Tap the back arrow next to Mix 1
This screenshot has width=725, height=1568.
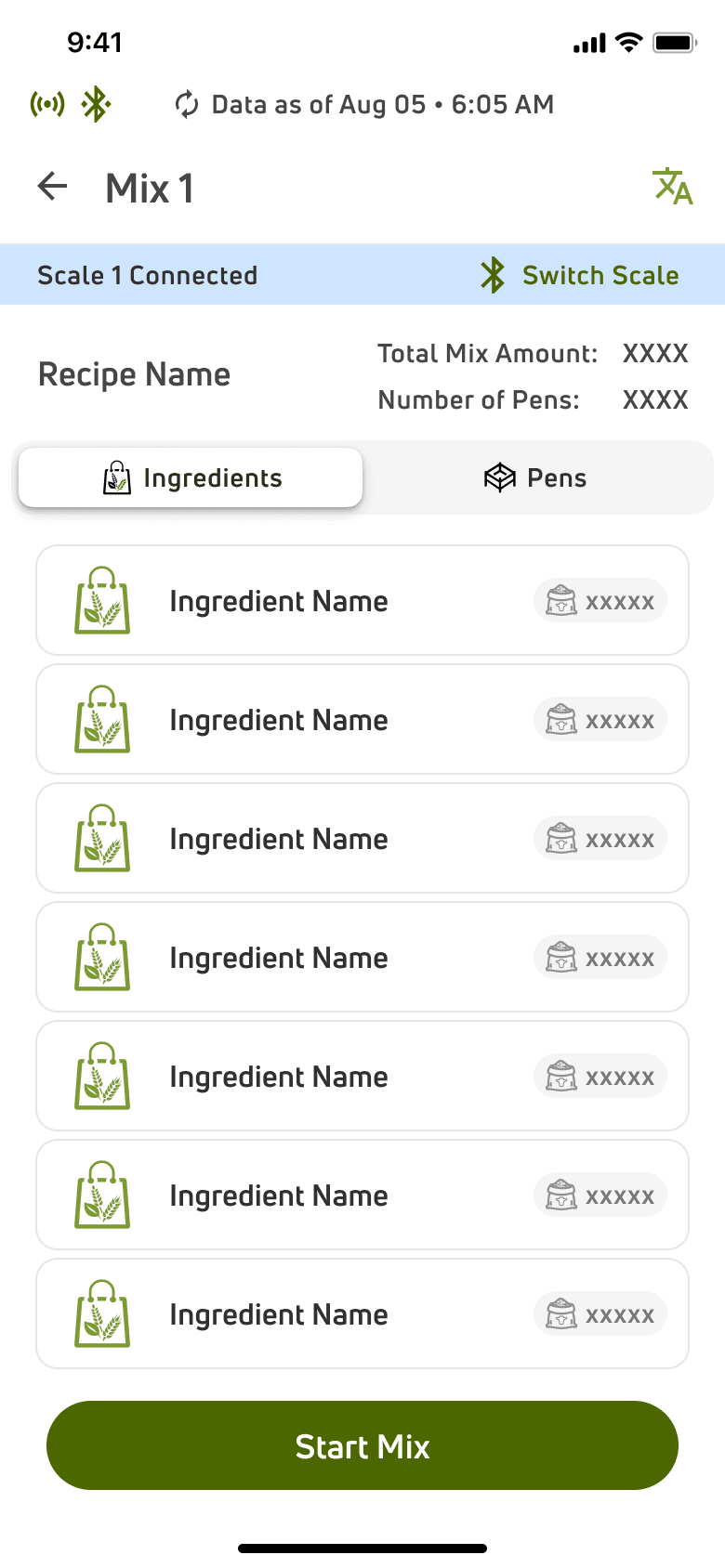click(53, 187)
